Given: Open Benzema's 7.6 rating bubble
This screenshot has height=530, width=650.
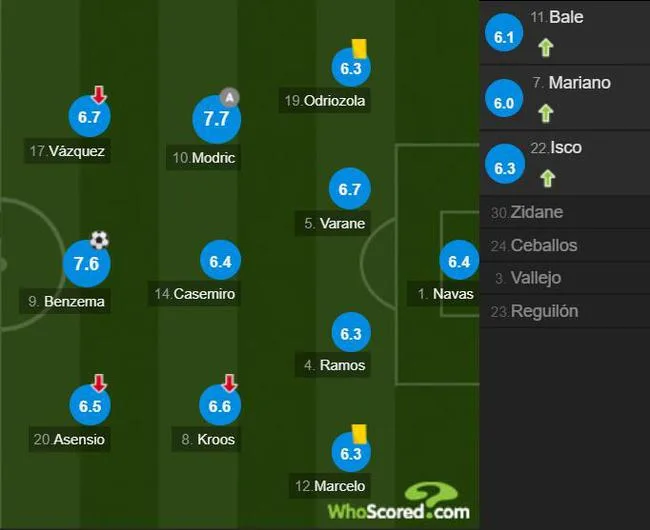Looking at the screenshot, I should coord(87,264).
